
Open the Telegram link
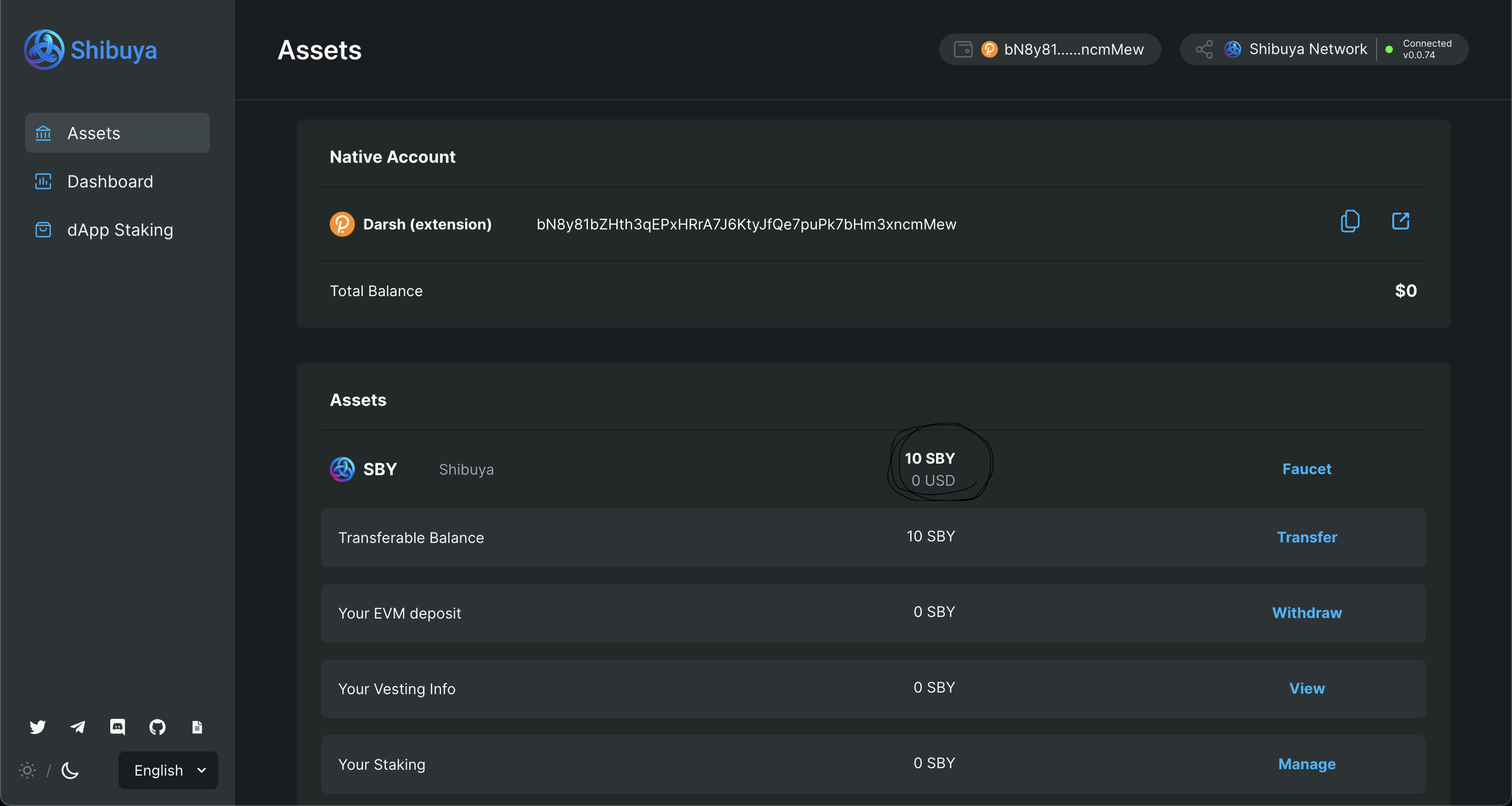pyautogui.click(x=78, y=727)
